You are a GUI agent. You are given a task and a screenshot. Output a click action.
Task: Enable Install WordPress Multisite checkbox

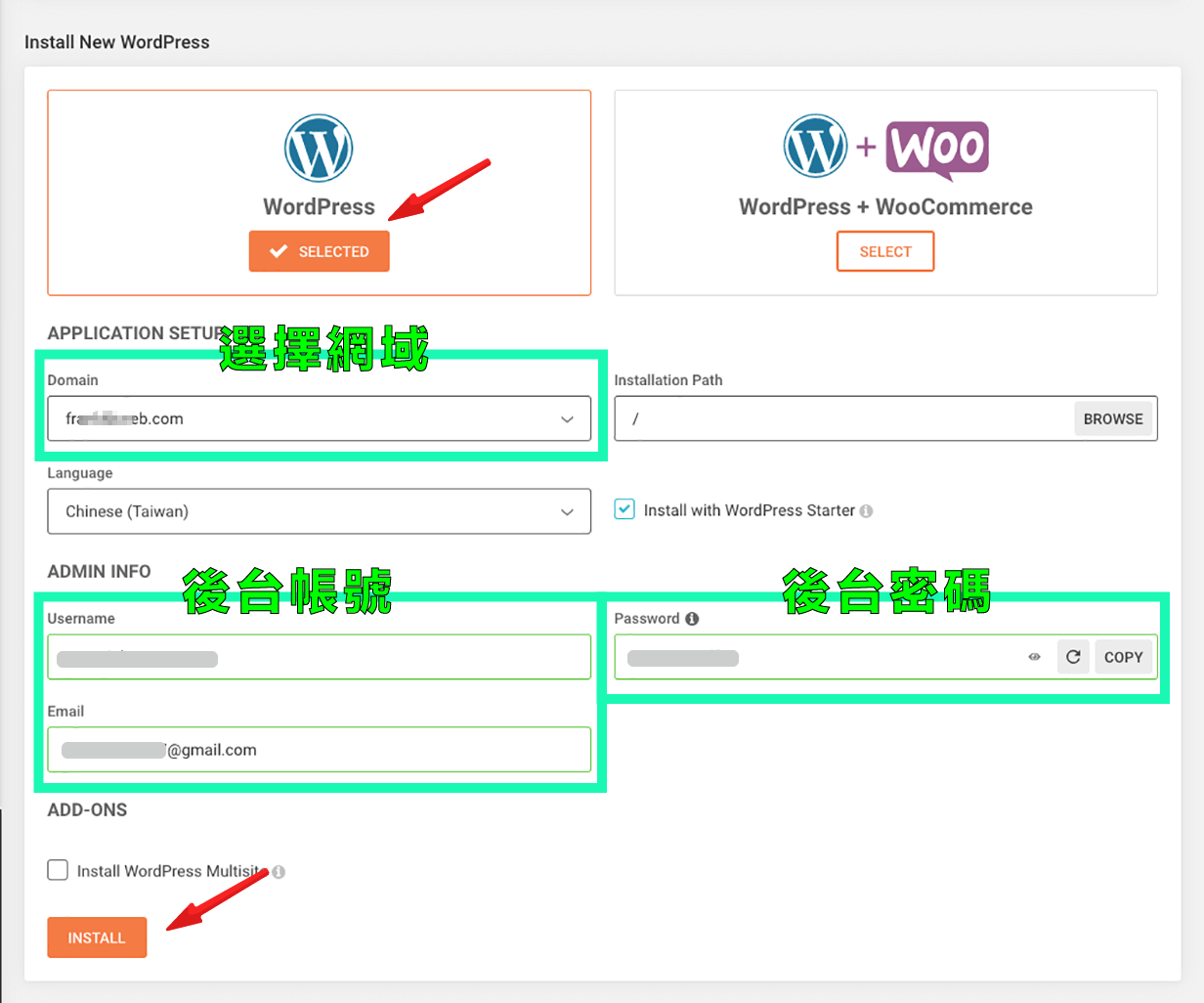58,870
